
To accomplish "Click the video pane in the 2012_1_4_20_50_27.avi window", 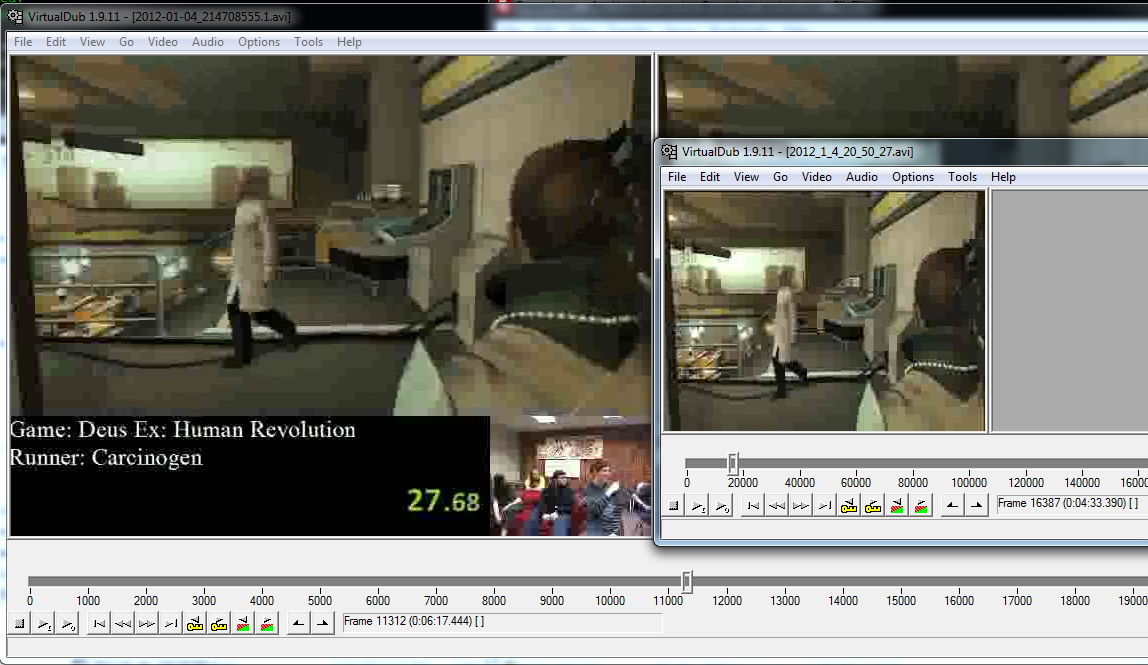I will 824,311.
